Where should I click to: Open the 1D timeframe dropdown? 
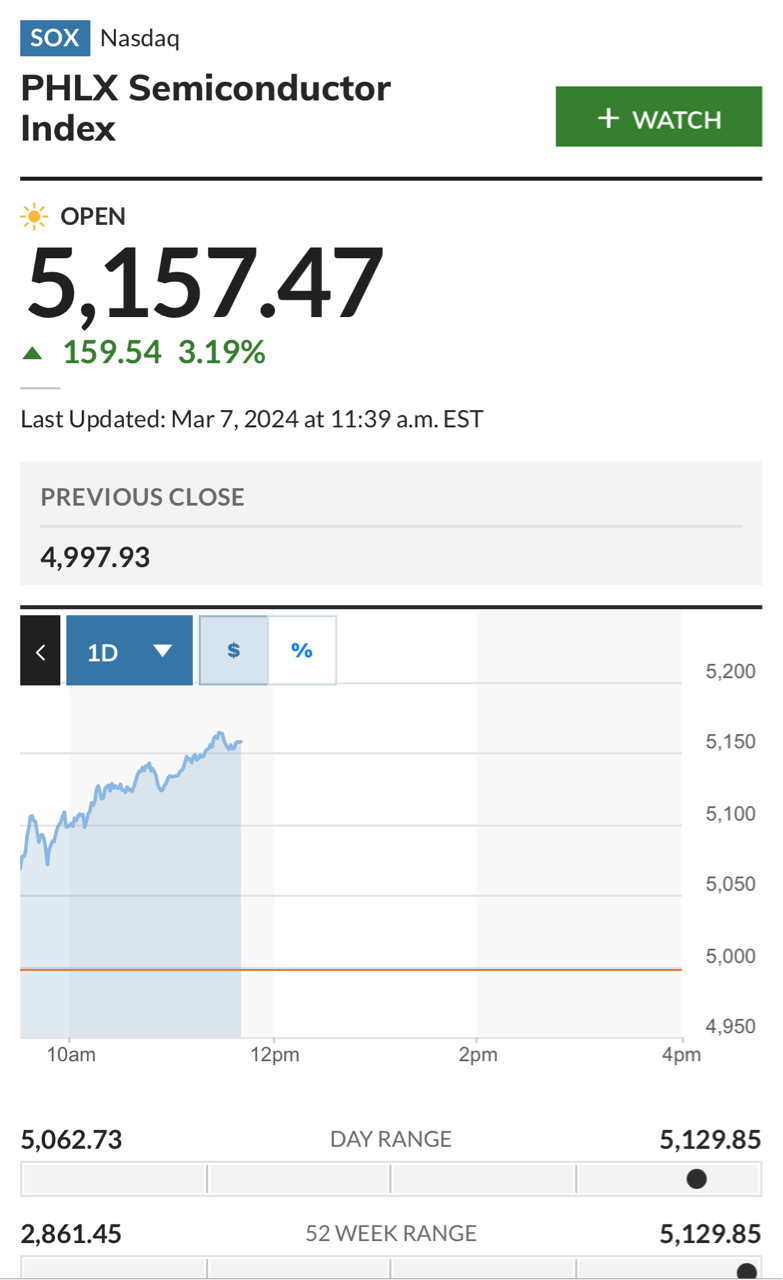point(129,651)
